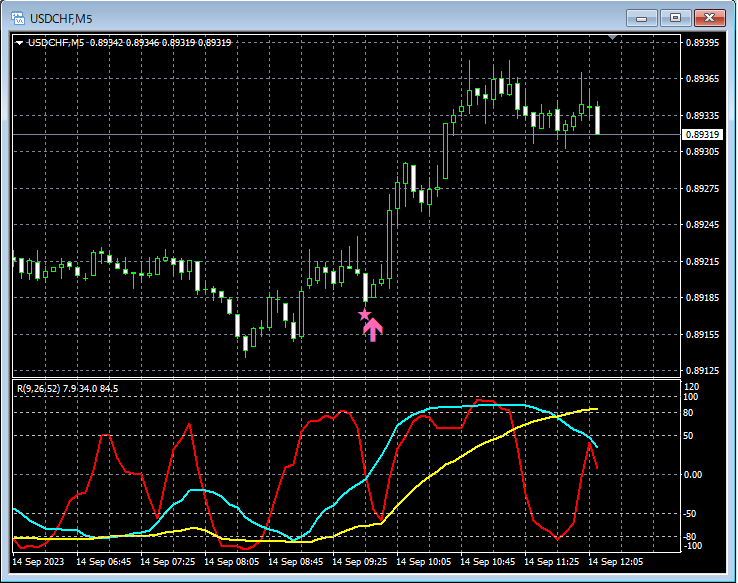This screenshot has height=583, width=738.
Task: Click the 14 Sep 10:05 time label
Action: (424, 562)
